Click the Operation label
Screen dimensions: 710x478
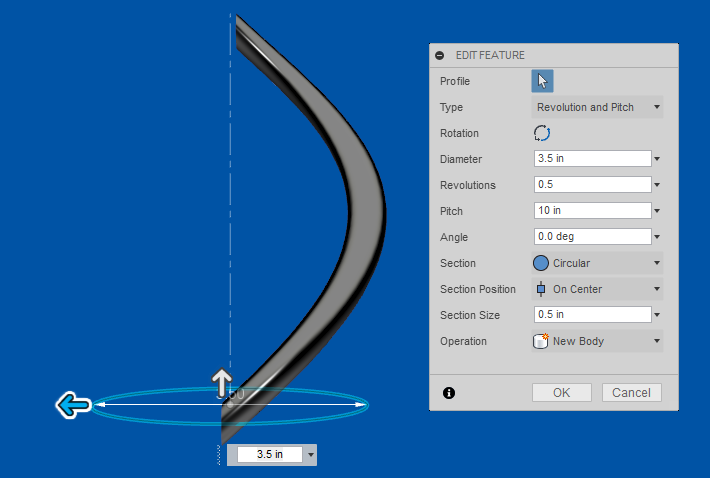[x=463, y=341]
